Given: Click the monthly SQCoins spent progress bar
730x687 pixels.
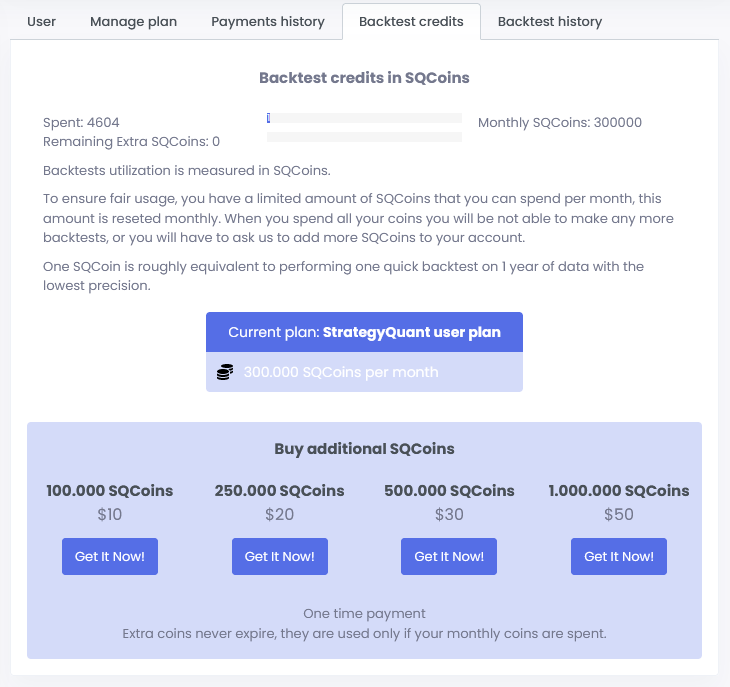Looking at the screenshot, I should pos(364,118).
